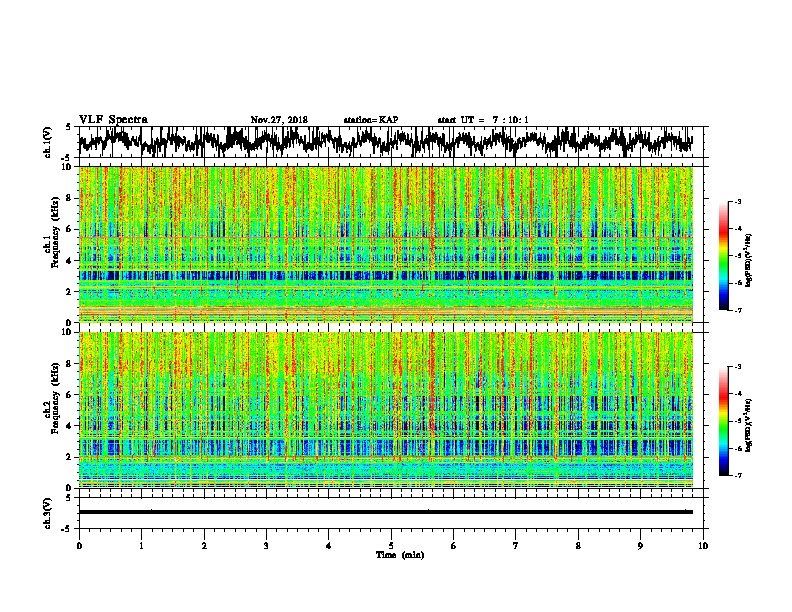Click the time axis tick labeled 6
Screen dimensions: 792x612
tap(453, 546)
